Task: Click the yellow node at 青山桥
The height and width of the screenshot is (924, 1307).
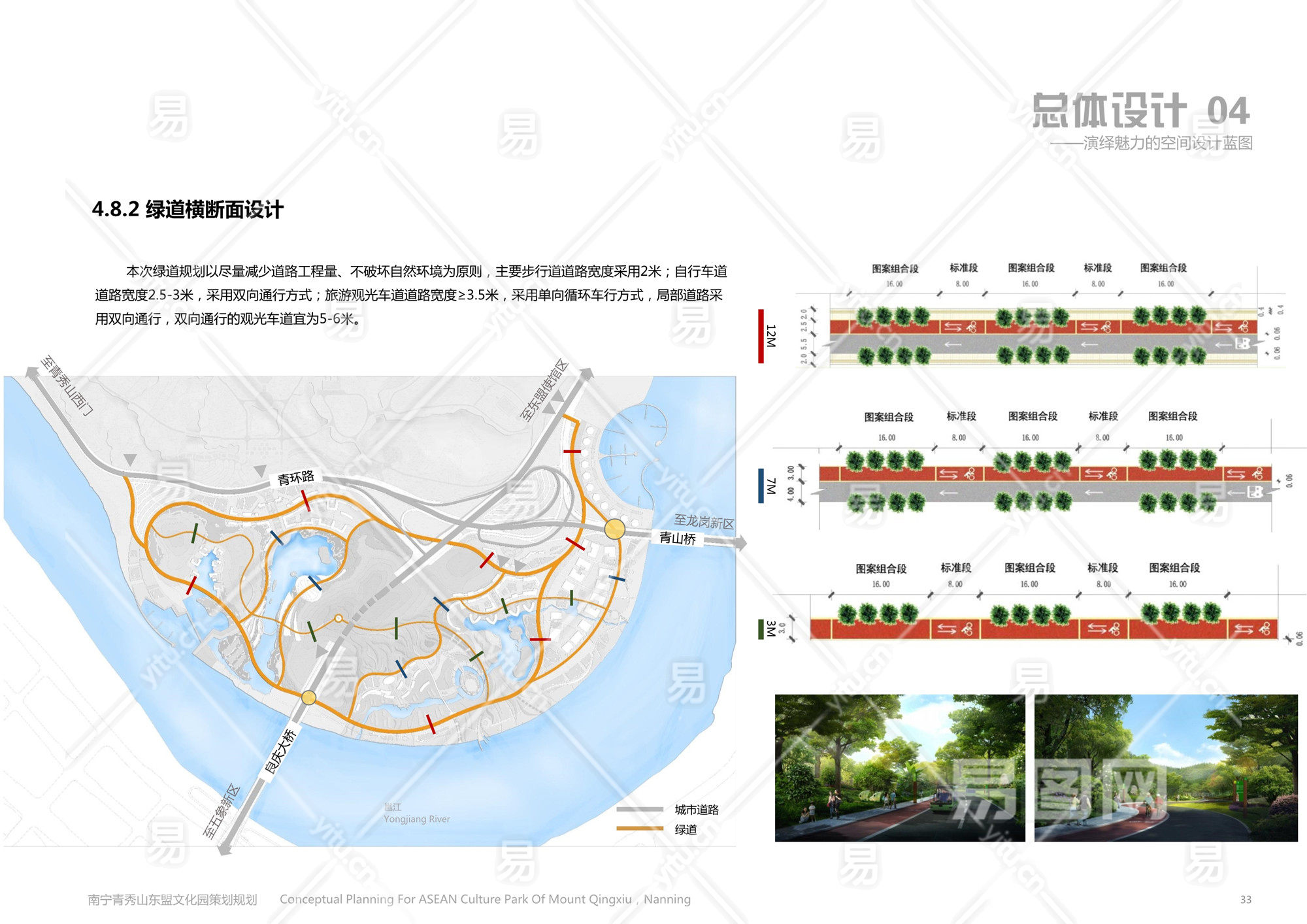Action: tap(614, 529)
